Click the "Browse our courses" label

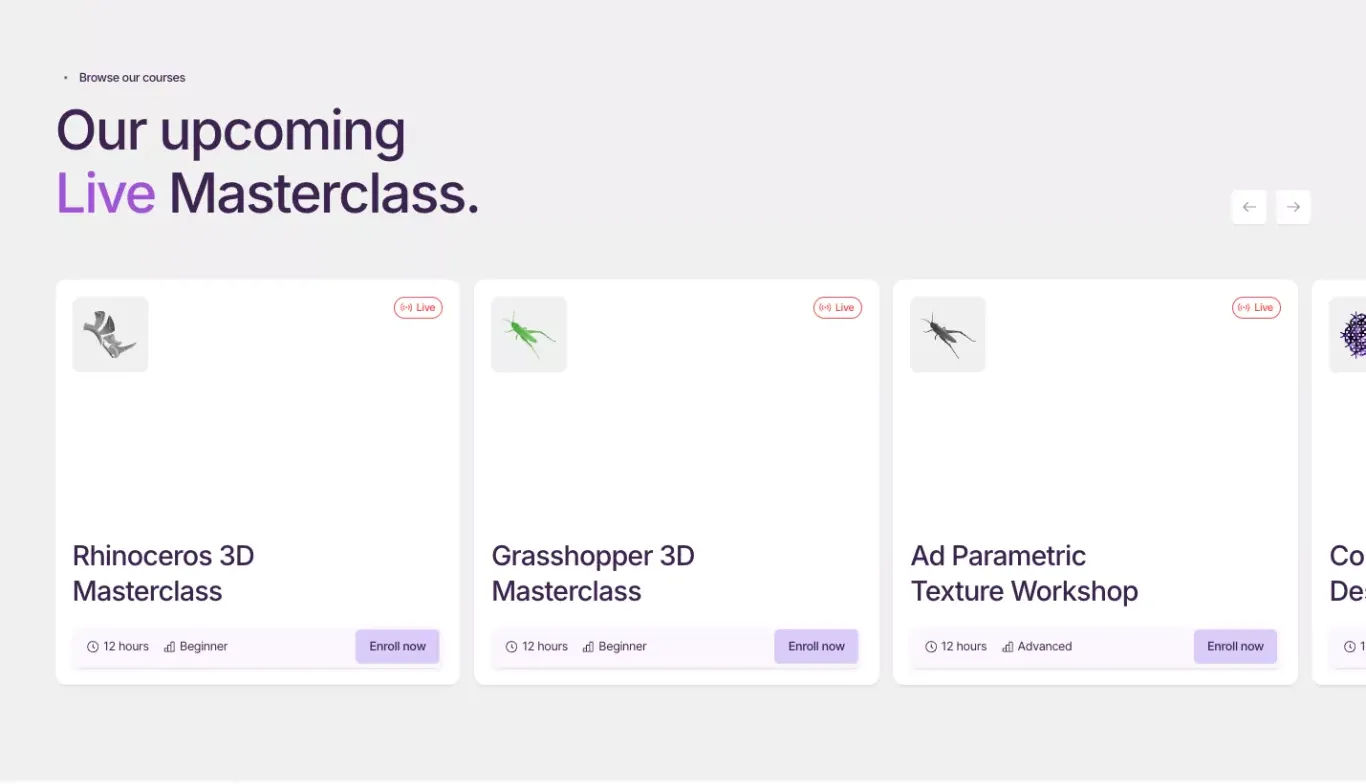(132, 77)
